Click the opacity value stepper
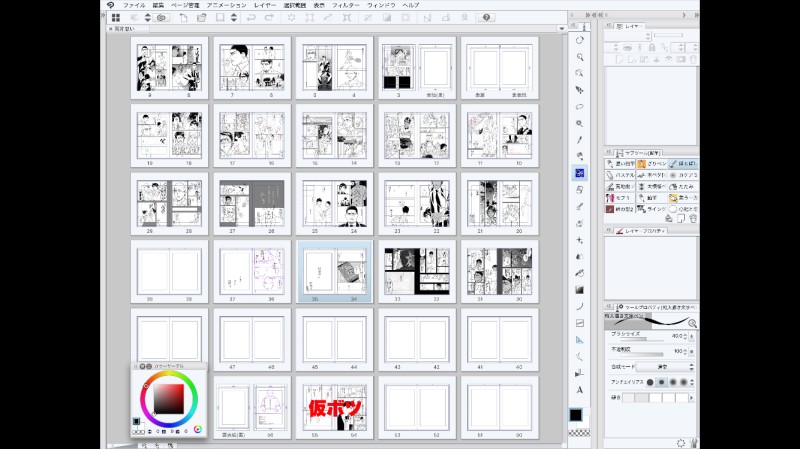 685,351
